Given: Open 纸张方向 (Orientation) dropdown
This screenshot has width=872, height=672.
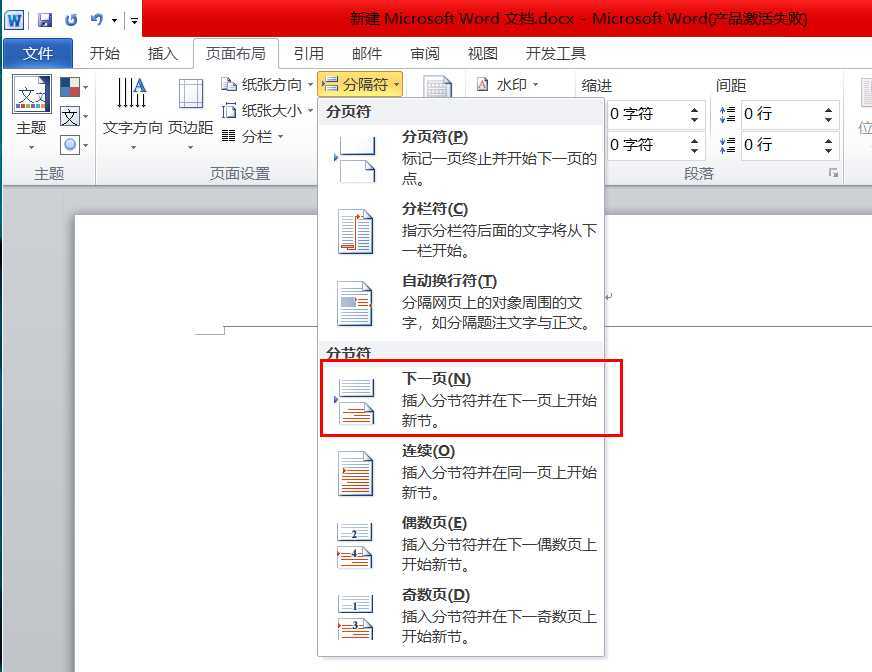Looking at the screenshot, I should 267,85.
